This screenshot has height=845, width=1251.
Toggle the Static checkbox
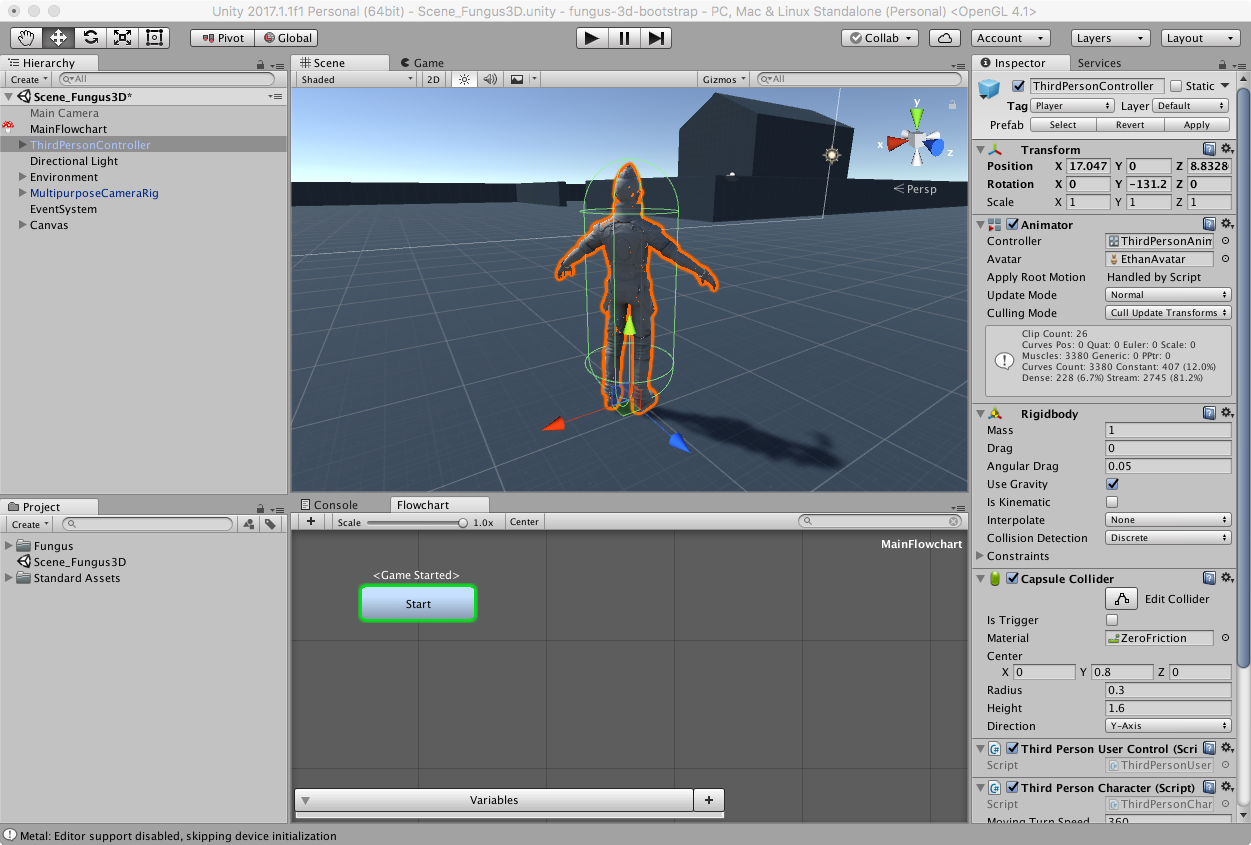pos(1176,86)
